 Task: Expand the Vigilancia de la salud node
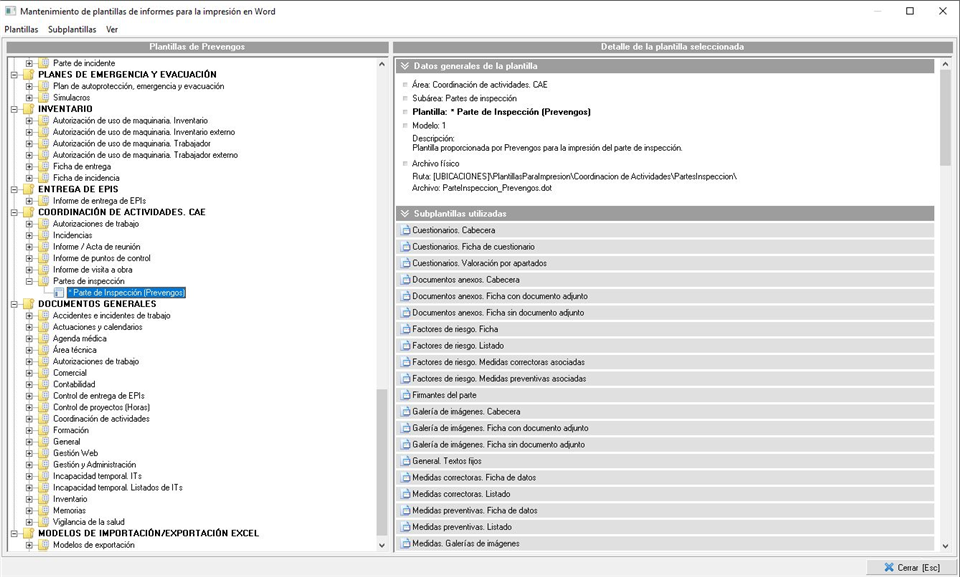(x=30, y=522)
